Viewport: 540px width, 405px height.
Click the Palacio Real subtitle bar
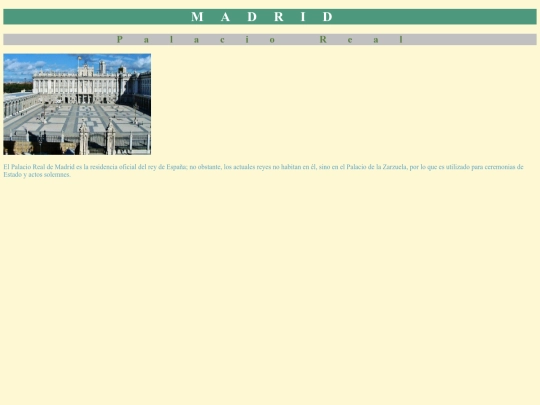click(x=270, y=40)
